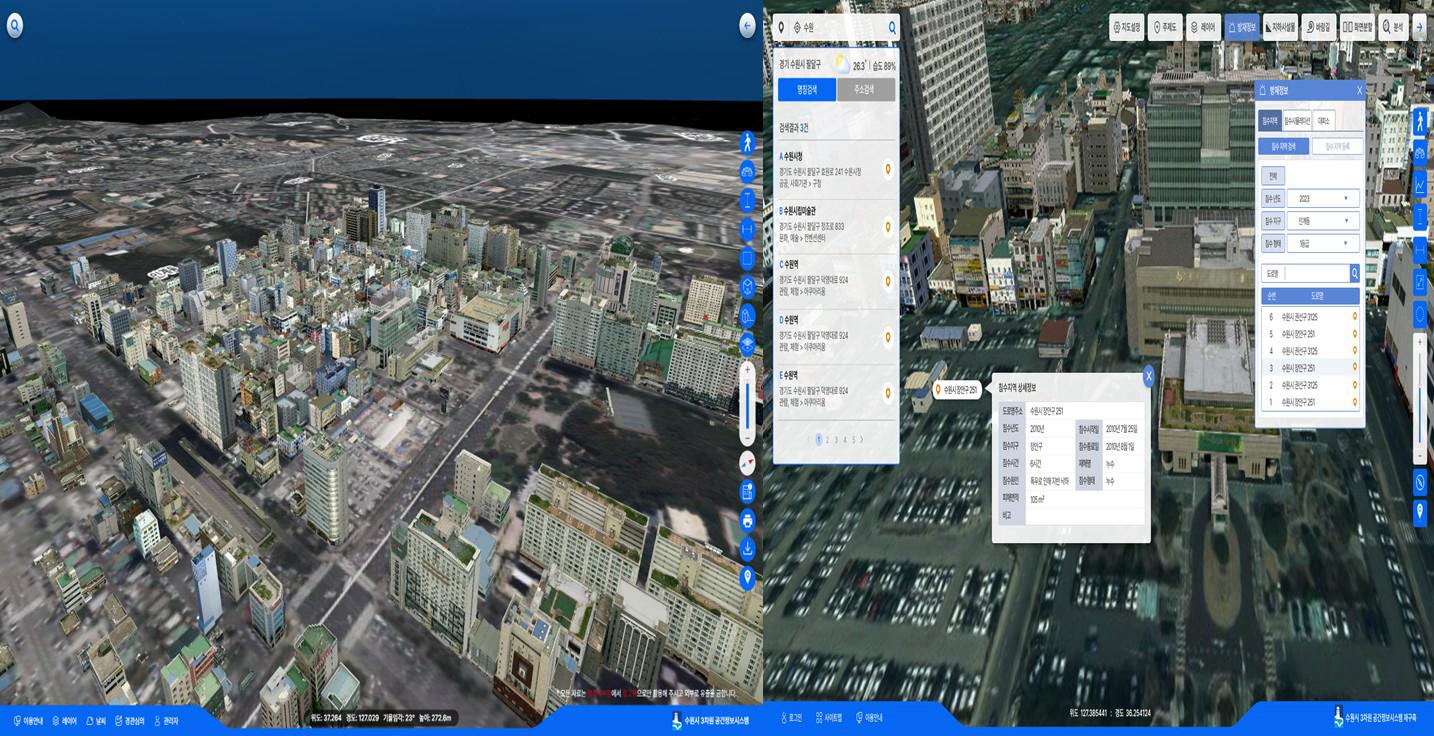Screen dimensions: 1434x736
Task: Expand the 침수 형태 dropdown
Action: (1322, 243)
